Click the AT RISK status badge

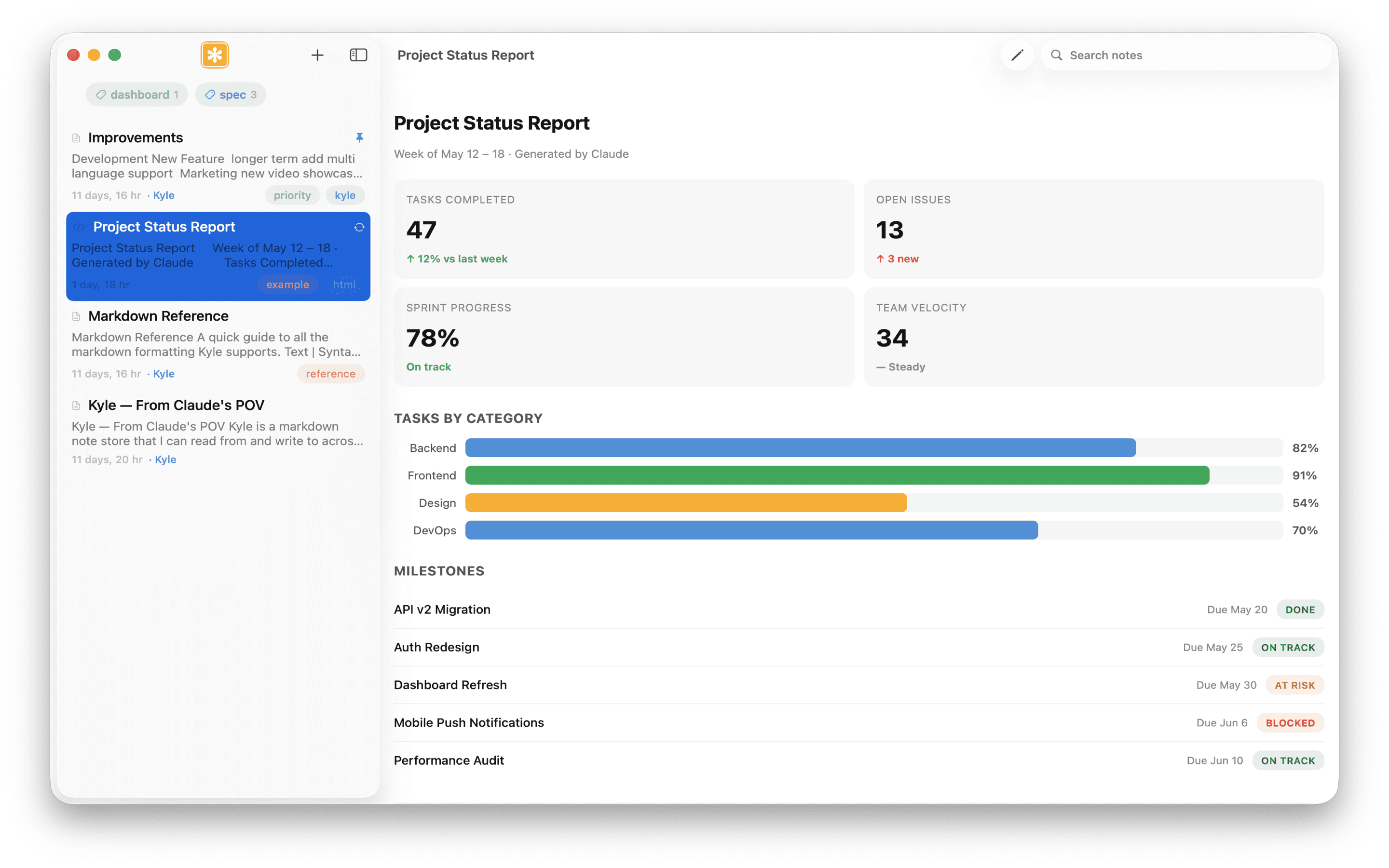click(x=1294, y=685)
